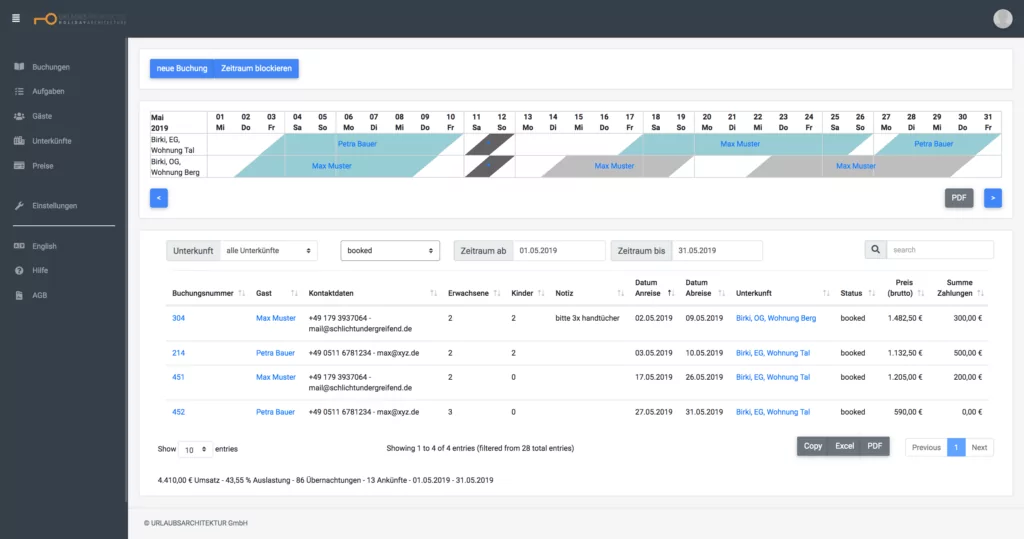The image size is (1024, 539).
Task: Sort by Datum Abreise arrows
Action: (x=721, y=293)
